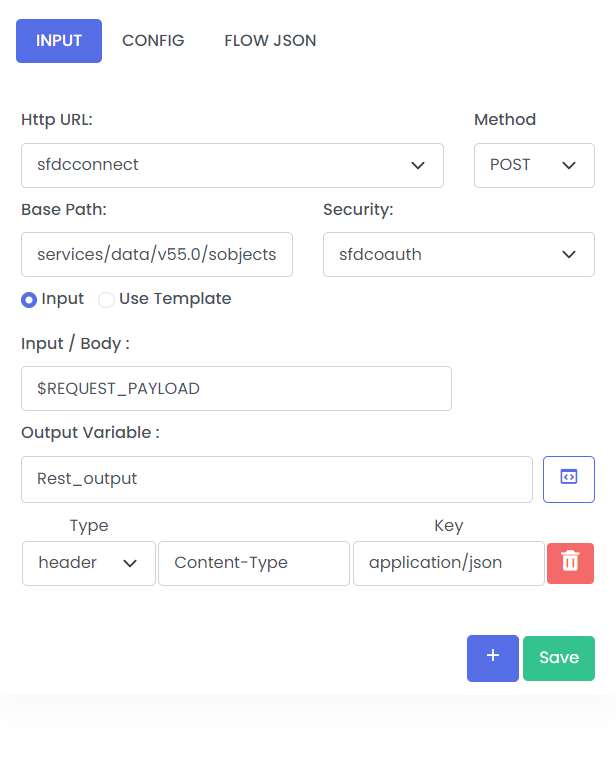616x782 pixels.
Task: Add a new header row with plus button
Action: [x=493, y=658]
